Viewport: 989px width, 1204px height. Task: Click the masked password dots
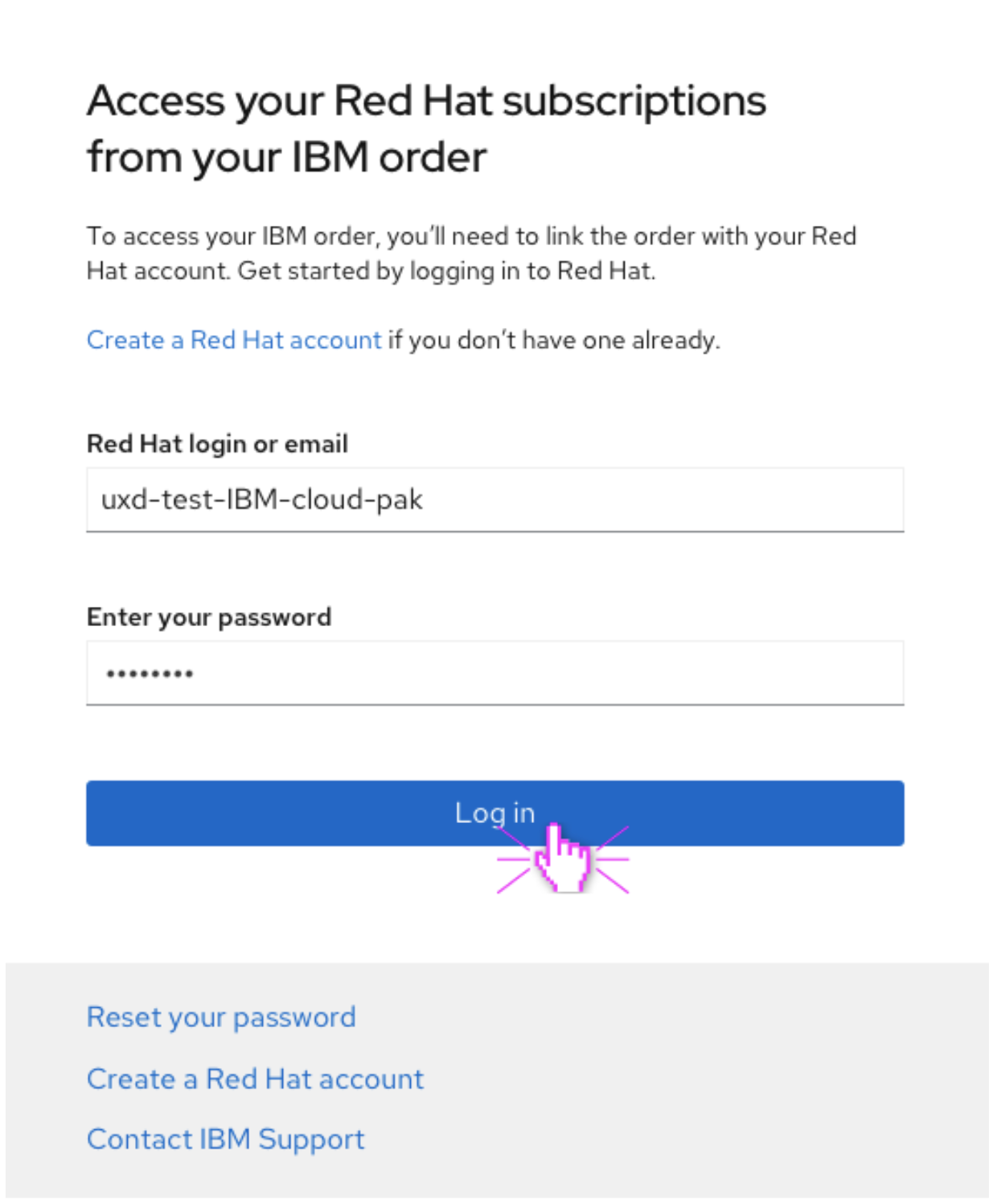pyautogui.click(x=150, y=674)
